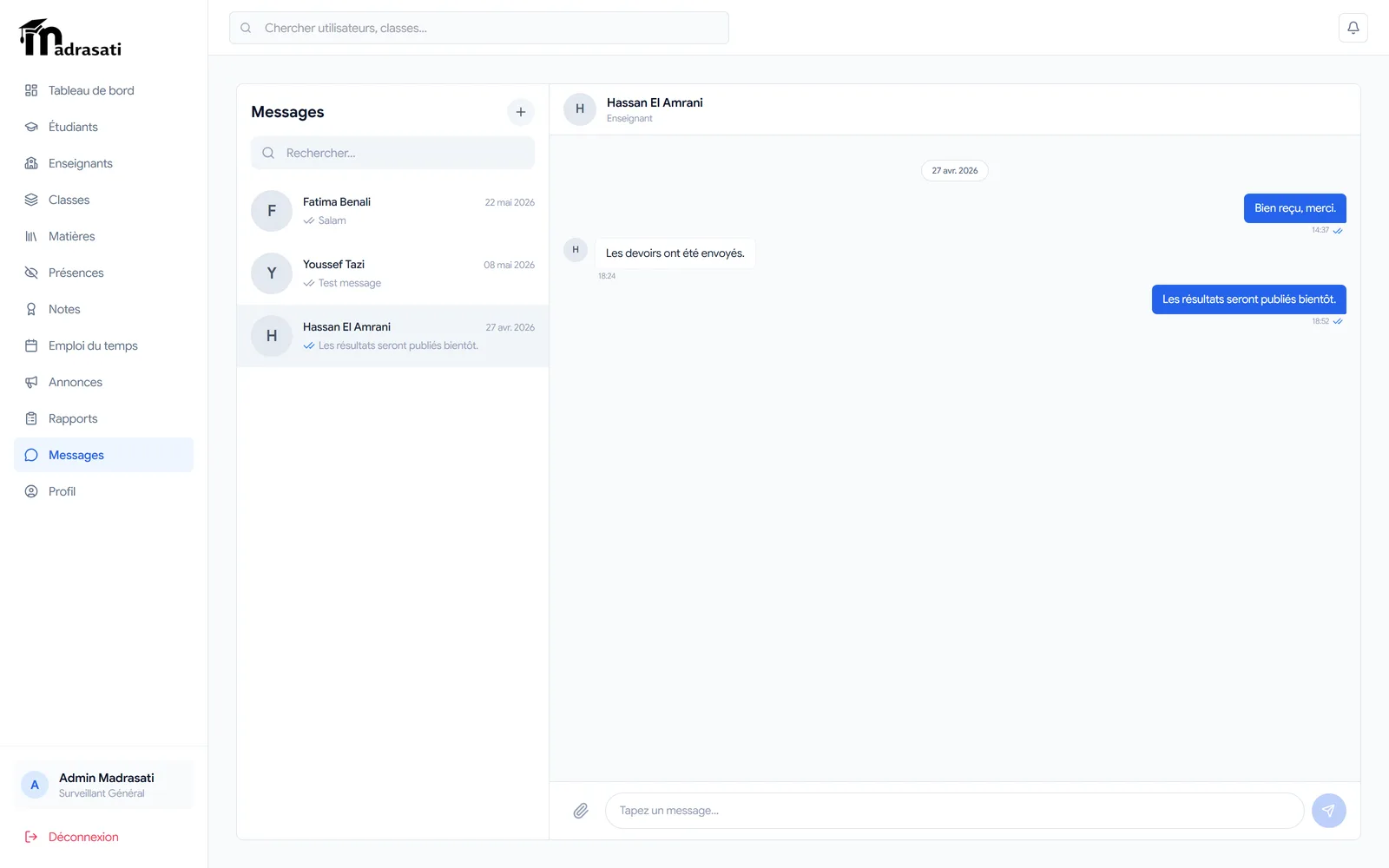The height and width of the screenshot is (868, 1389).
Task: Click Déconnexion to log out
Action: pos(103,837)
